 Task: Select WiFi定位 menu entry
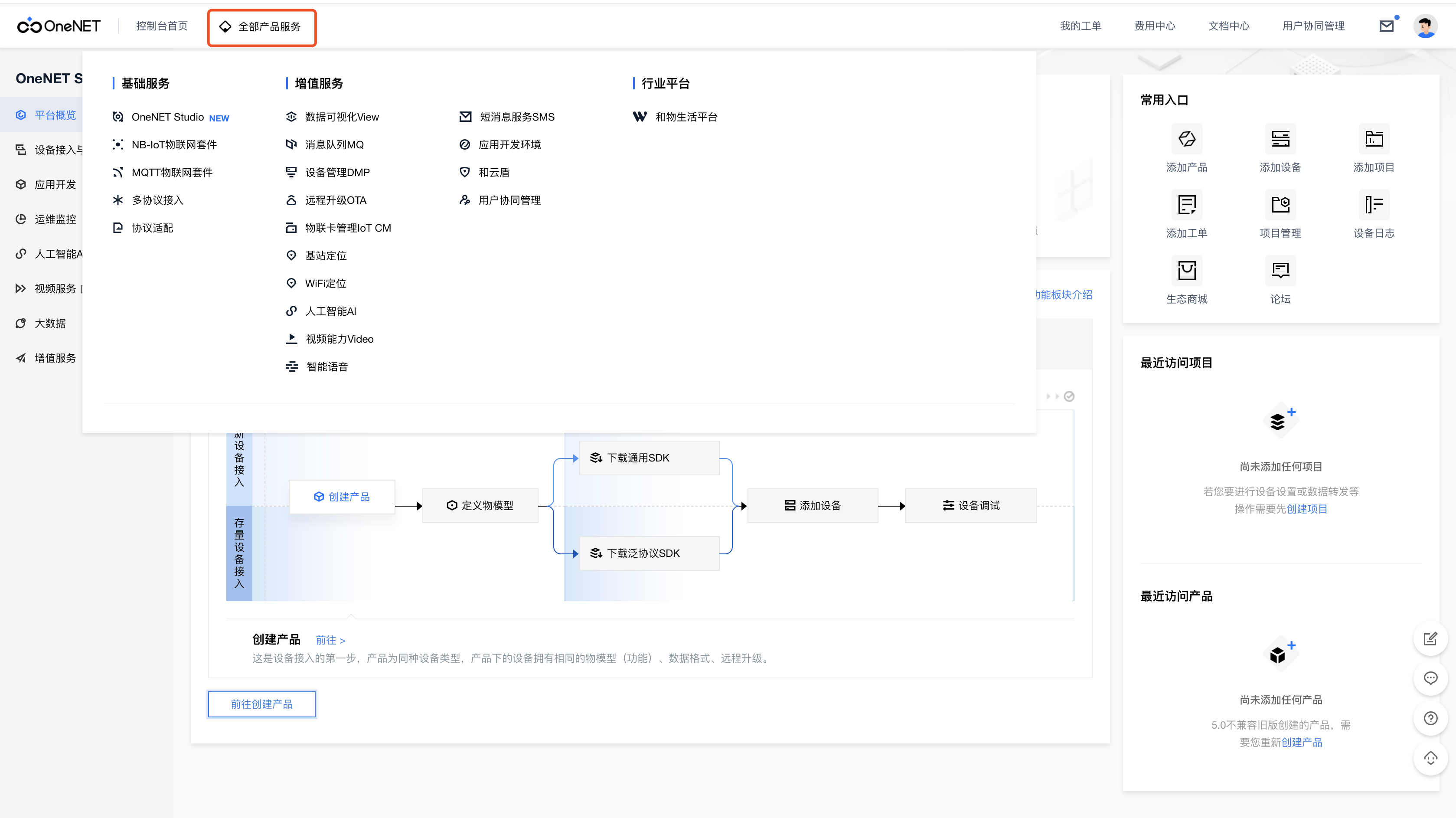316,283
